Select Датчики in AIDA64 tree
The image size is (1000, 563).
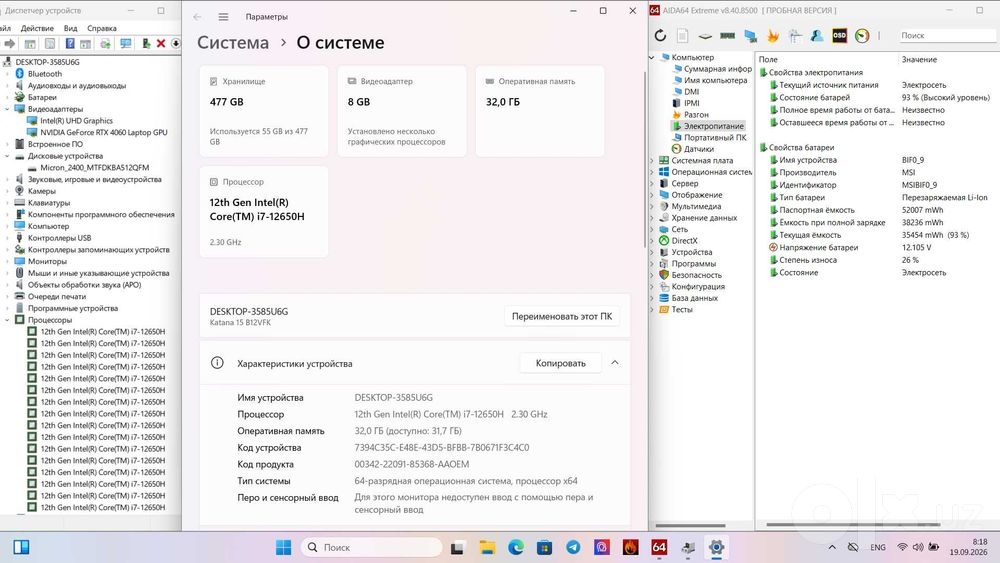coord(698,149)
